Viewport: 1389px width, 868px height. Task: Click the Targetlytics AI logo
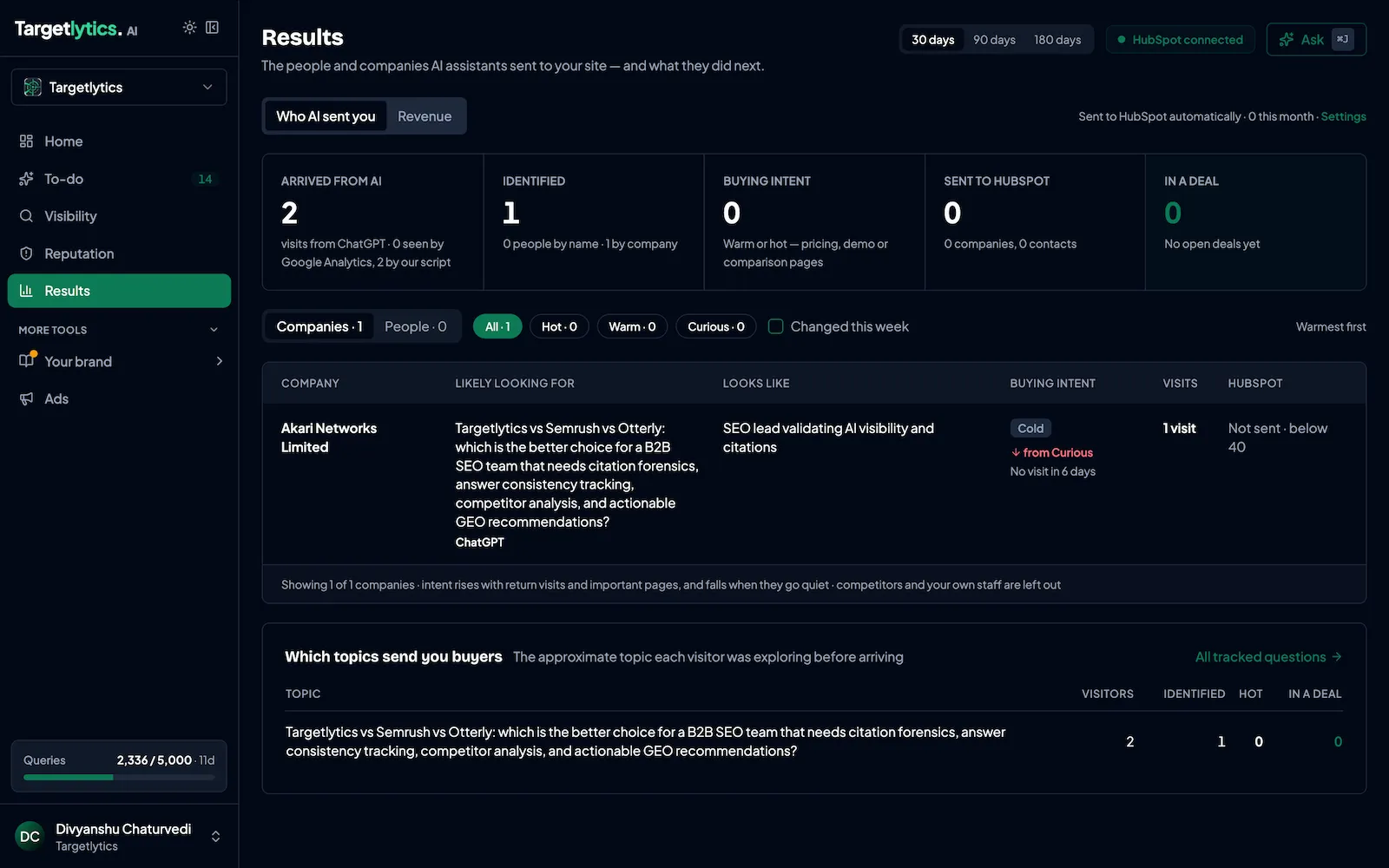[76, 29]
